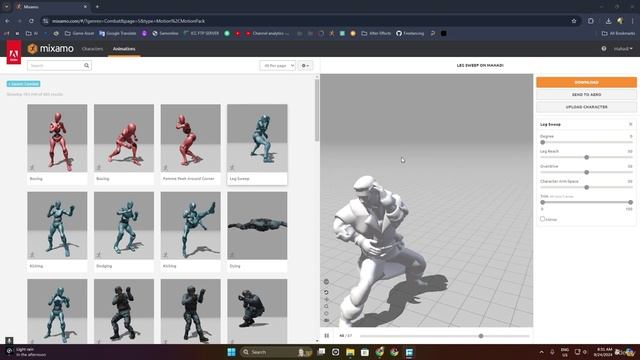Click the Mixamo logo
This screenshot has width=640, height=360.
[x=51, y=49]
